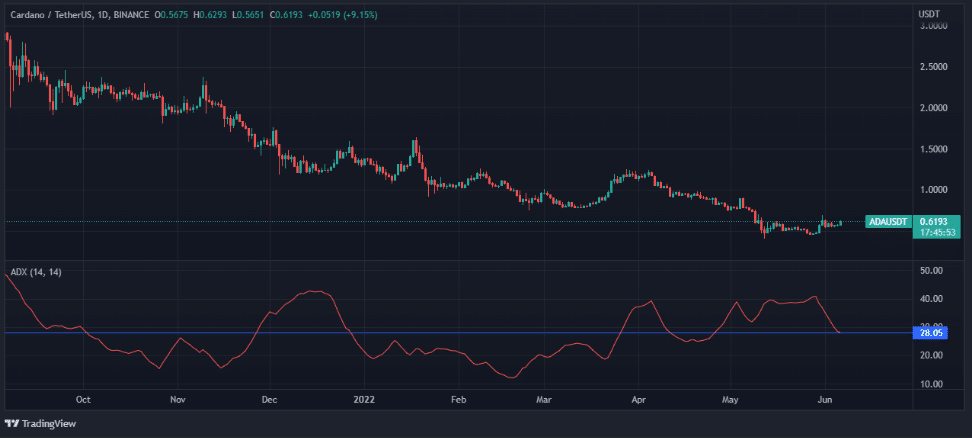This screenshot has width=972, height=438.
Task: Click the 2022 label on time axis
Action: pyautogui.click(x=364, y=400)
